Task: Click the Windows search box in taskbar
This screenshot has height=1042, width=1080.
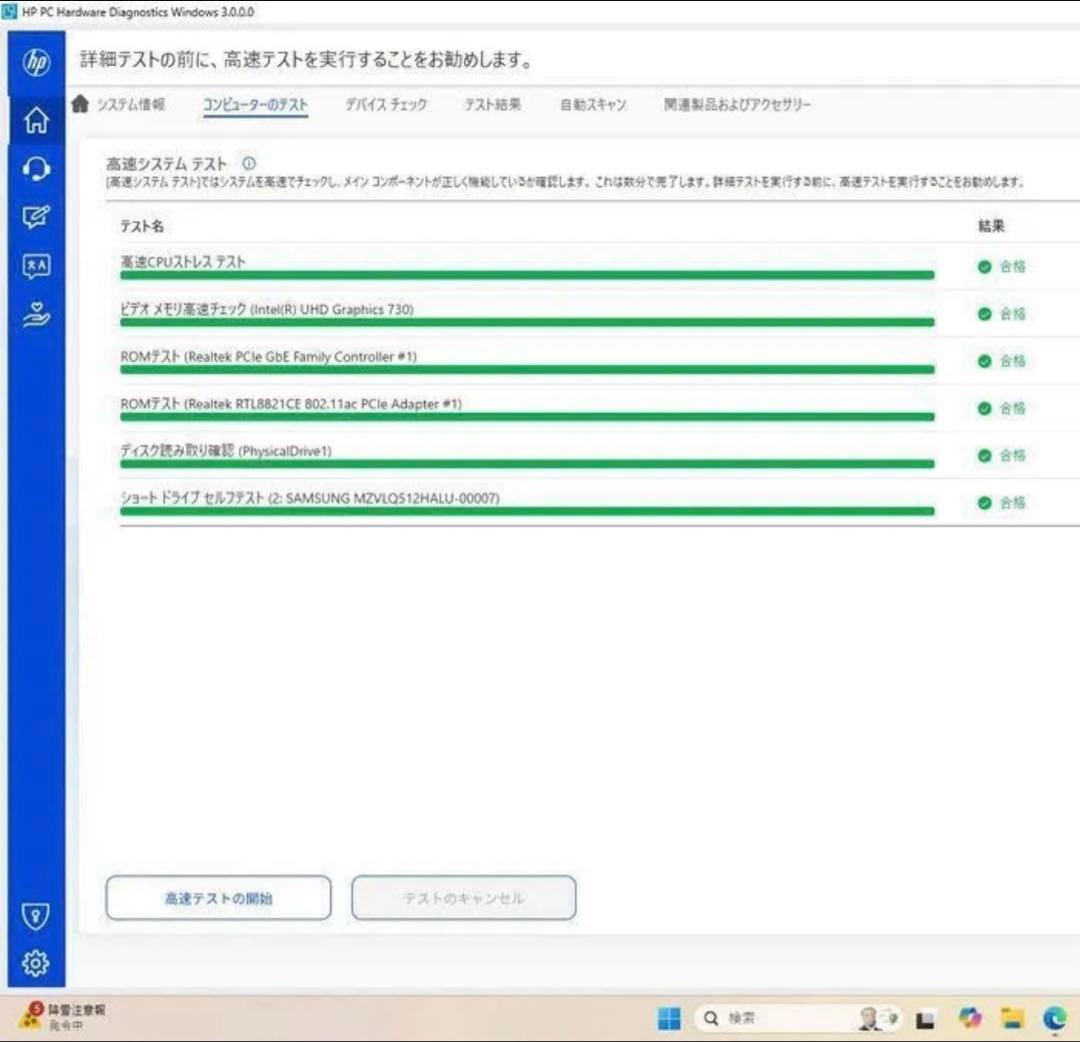Action: 770,1018
